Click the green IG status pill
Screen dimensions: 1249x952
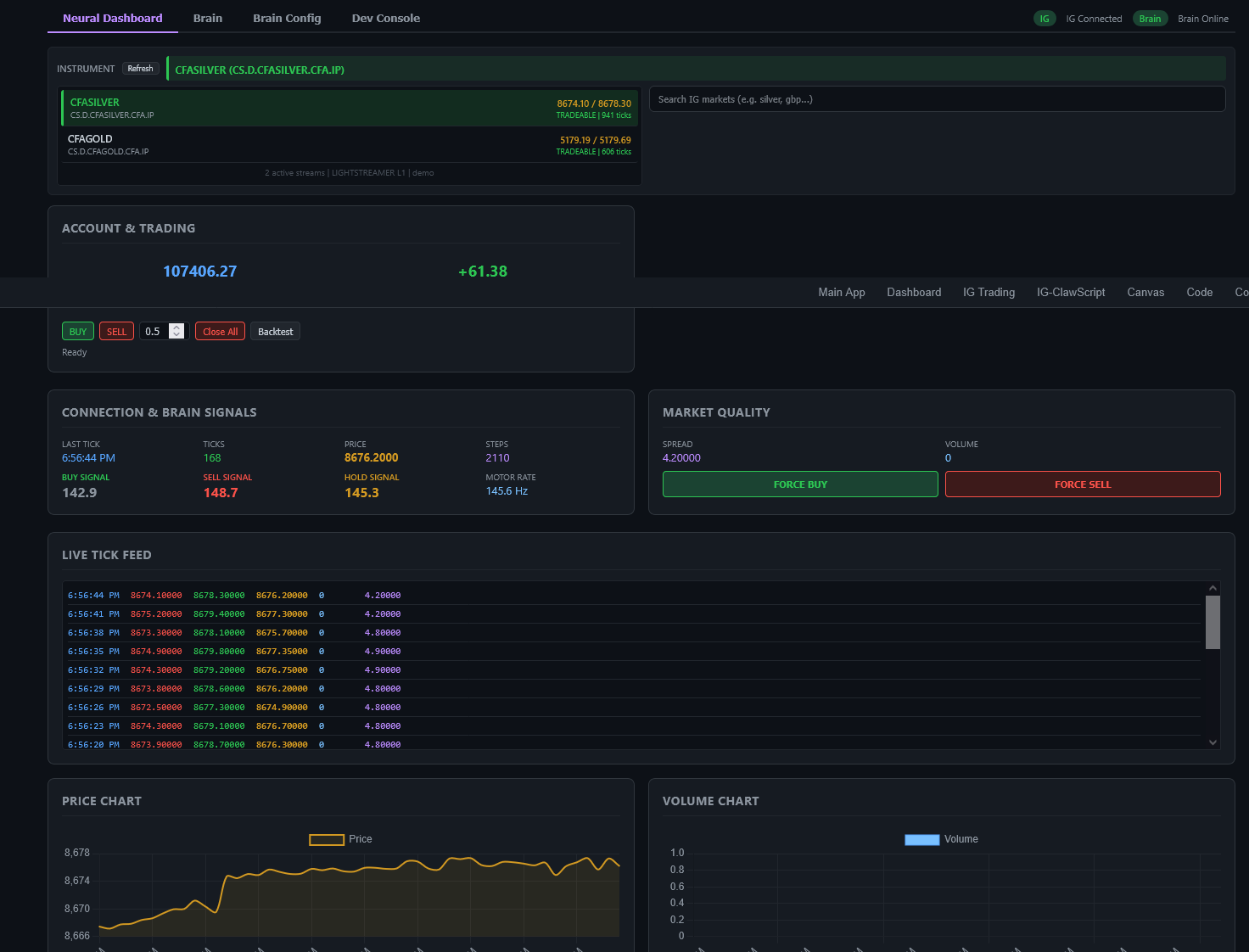(x=1045, y=18)
